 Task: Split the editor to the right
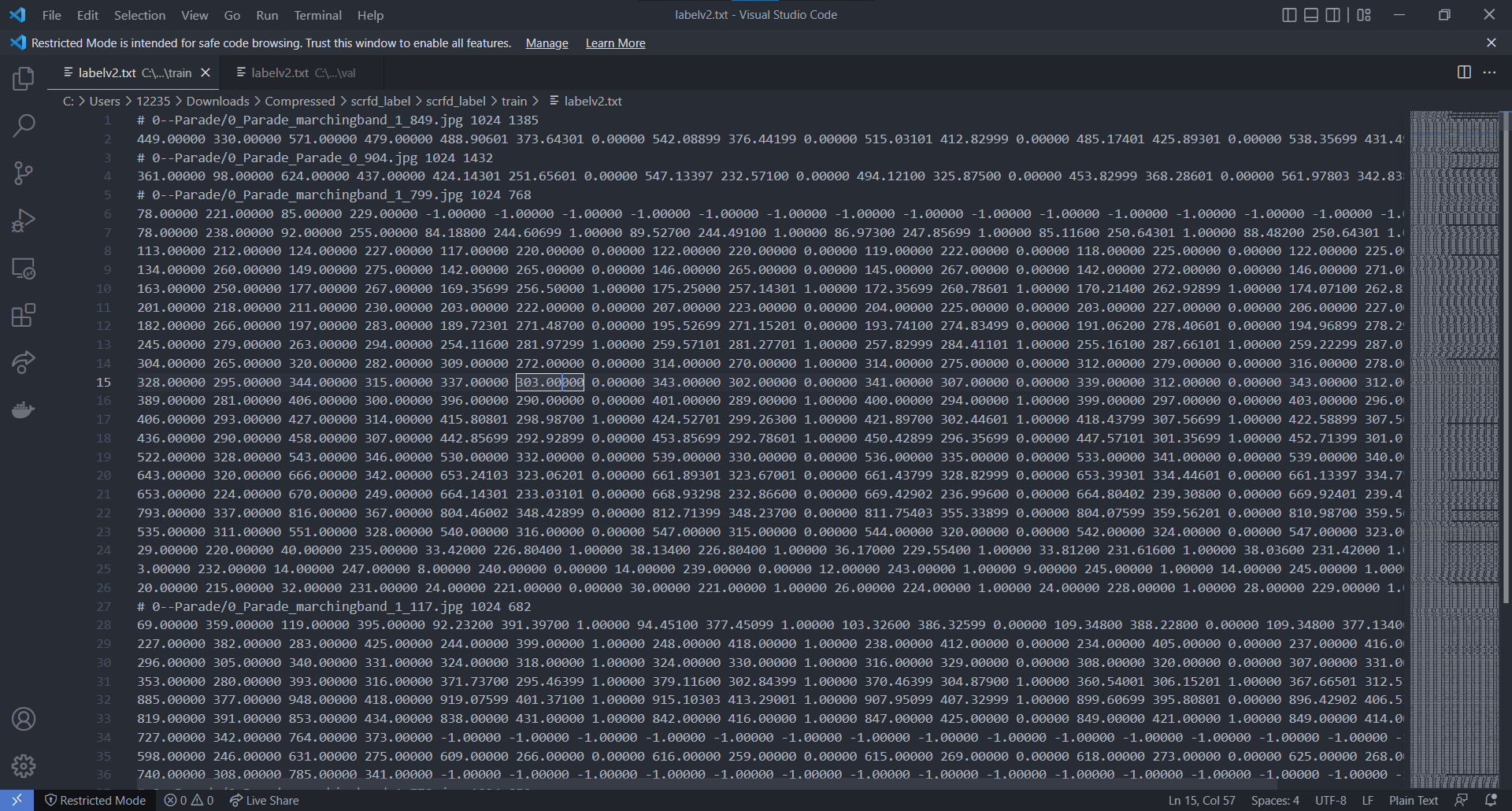coord(1464,72)
